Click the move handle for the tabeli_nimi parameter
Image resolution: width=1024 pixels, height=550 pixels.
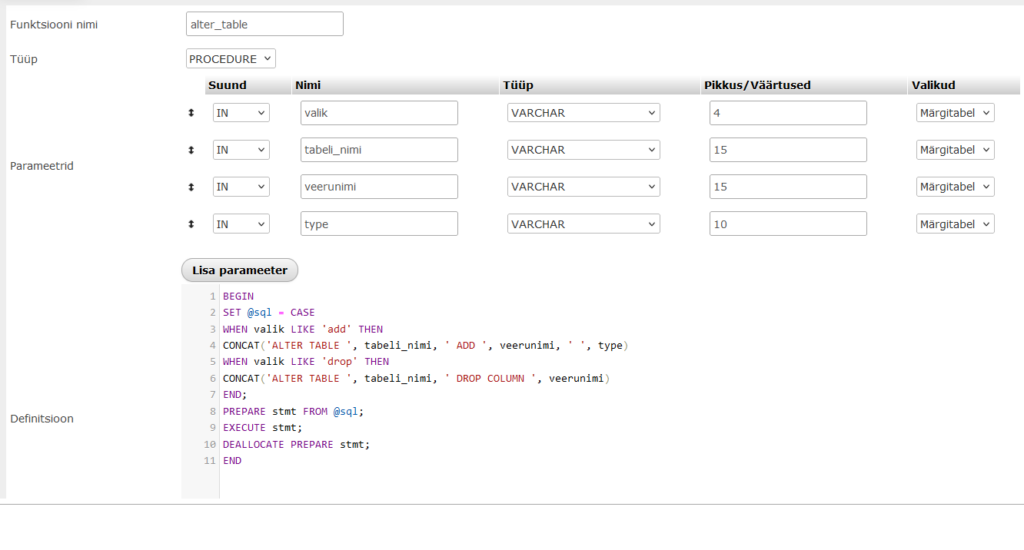coord(191,150)
